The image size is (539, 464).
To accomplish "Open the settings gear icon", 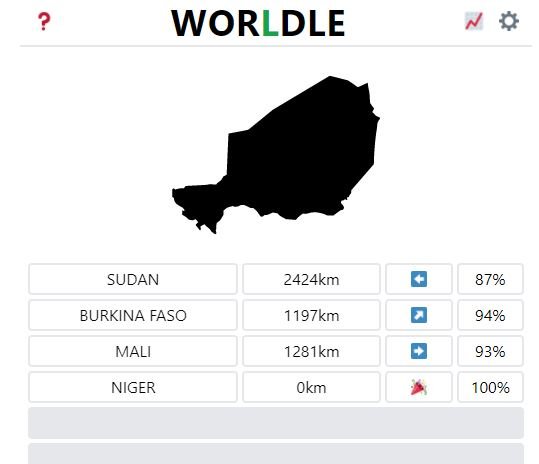I will click(509, 21).
